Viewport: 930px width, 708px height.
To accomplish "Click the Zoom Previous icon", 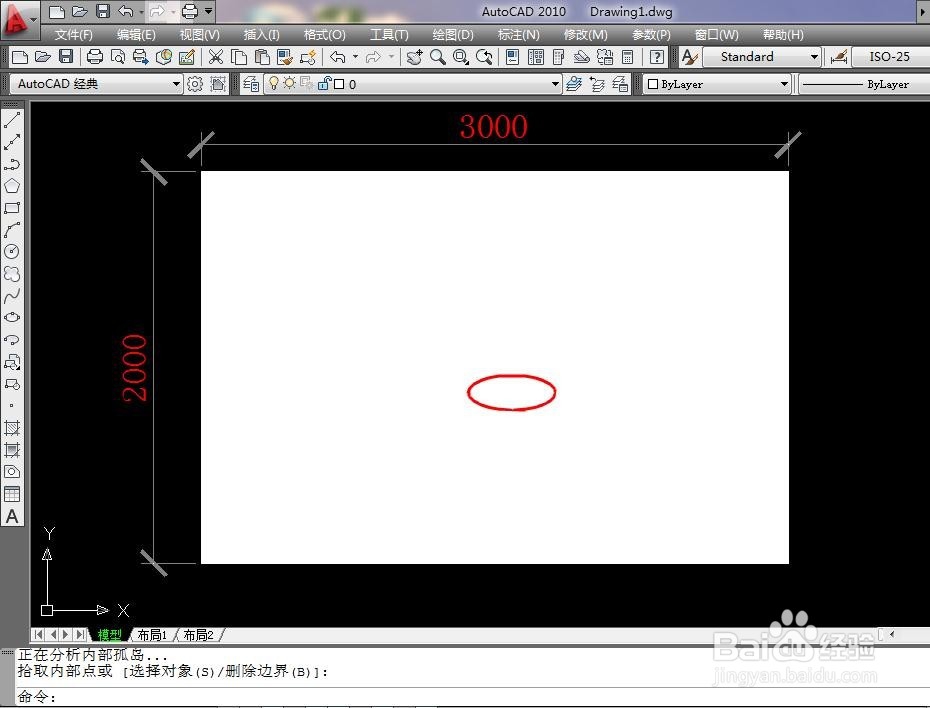I will click(x=484, y=57).
